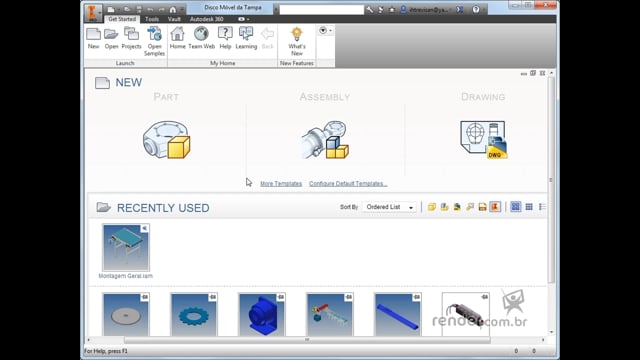This screenshot has height=360, width=640.
Task: Open the Sort By Ordered List dropdown
Action: (389, 207)
